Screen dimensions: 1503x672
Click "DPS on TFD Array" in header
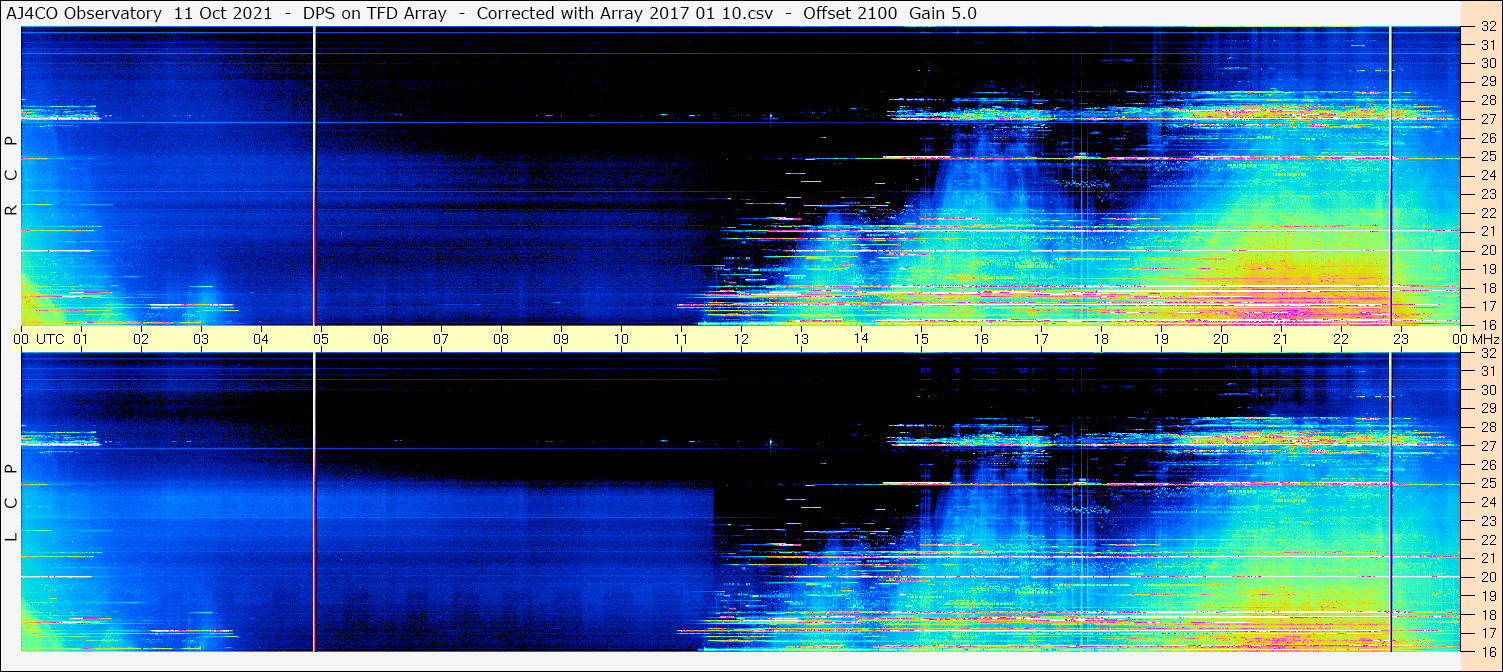(x=375, y=13)
